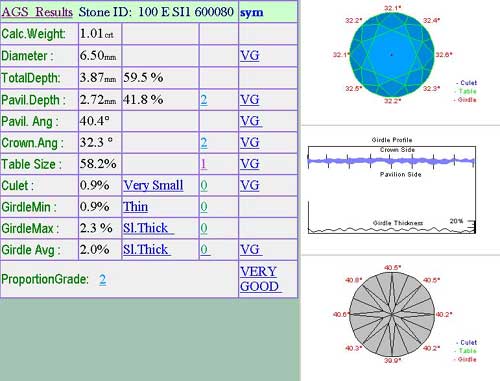Click the TotalDepth row label

(31, 78)
